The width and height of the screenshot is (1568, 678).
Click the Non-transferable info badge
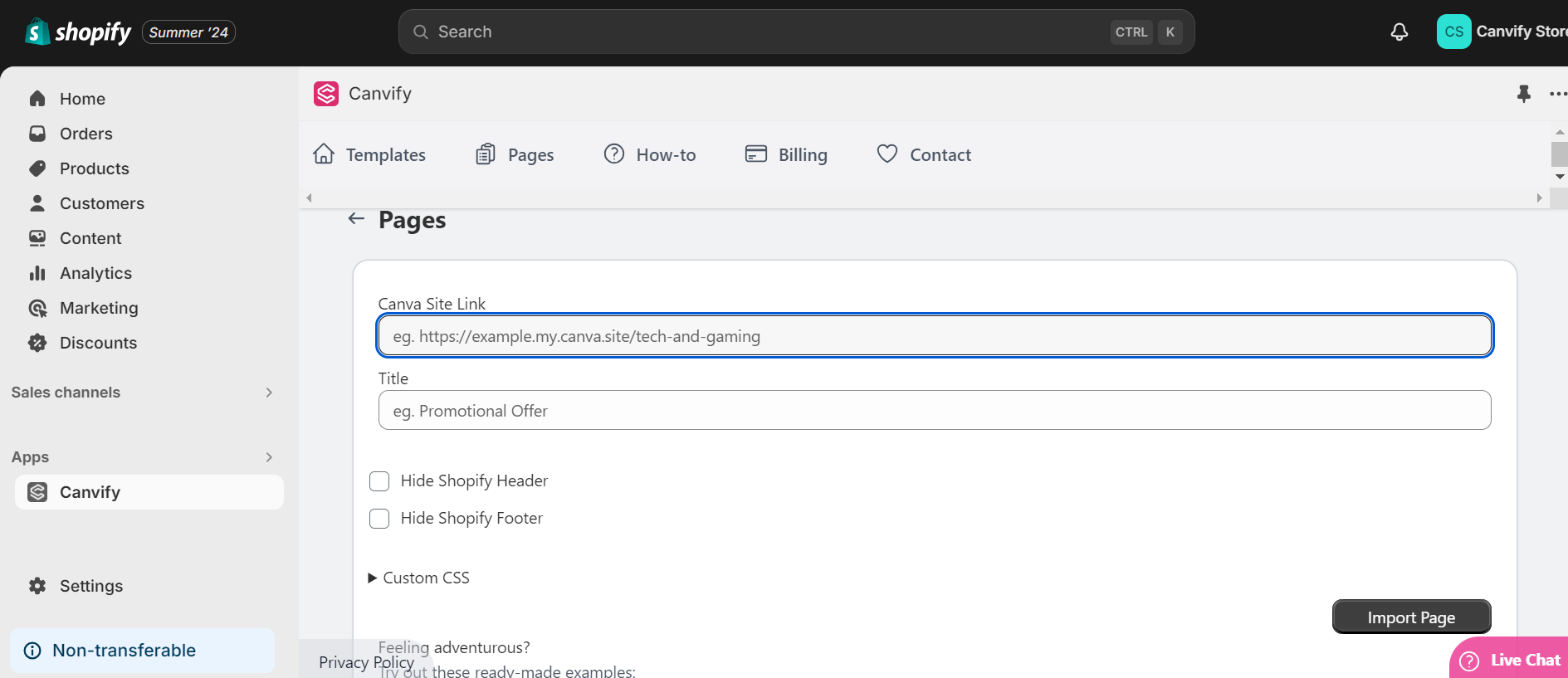(142, 651)
